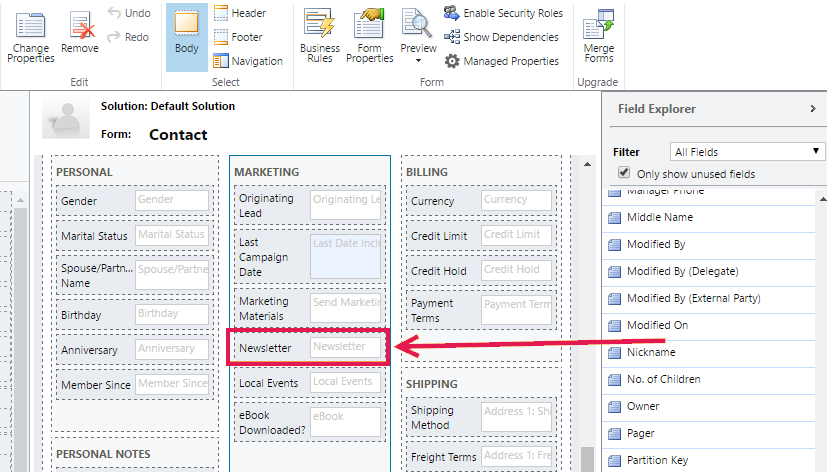Click the MARKETING section header
The image size is (827, 472).
click(267, 172)
